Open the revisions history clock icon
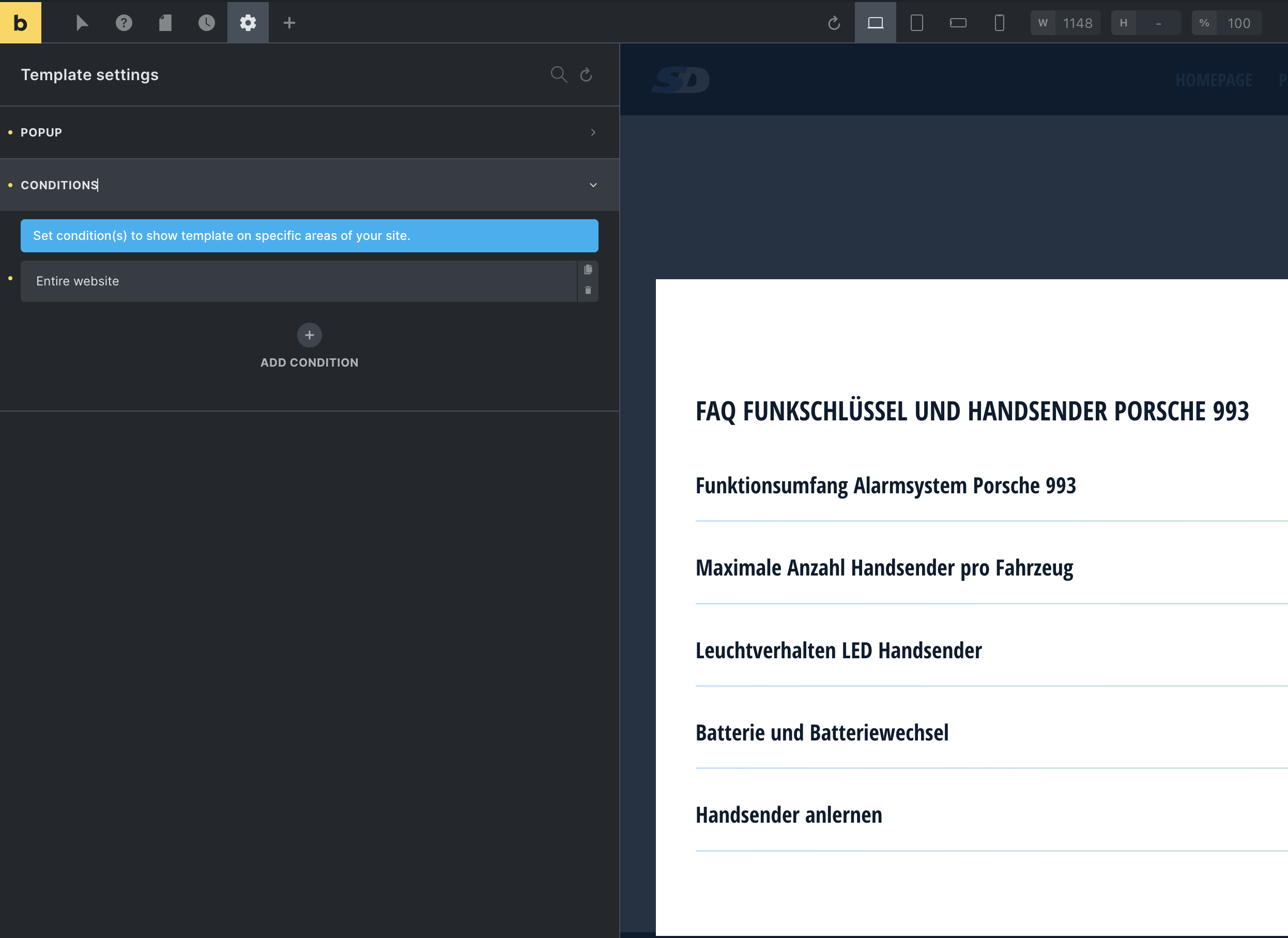 pos(207,23)
